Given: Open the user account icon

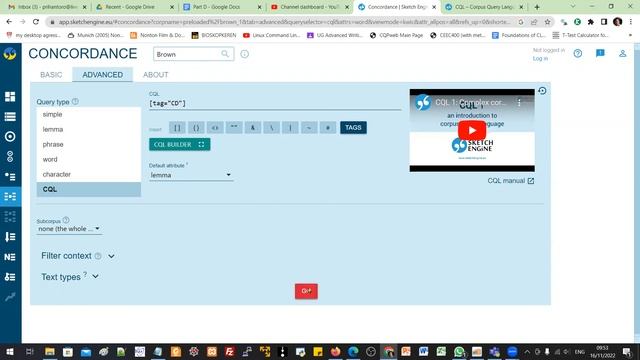Looking at the screenshot, I should (x=622, y=53).
